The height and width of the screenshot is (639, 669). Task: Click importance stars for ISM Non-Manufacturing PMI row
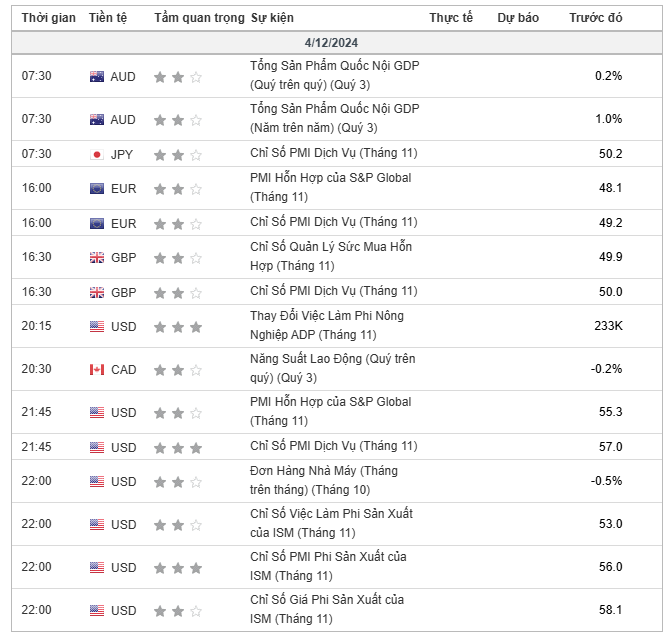coord(177,568)
